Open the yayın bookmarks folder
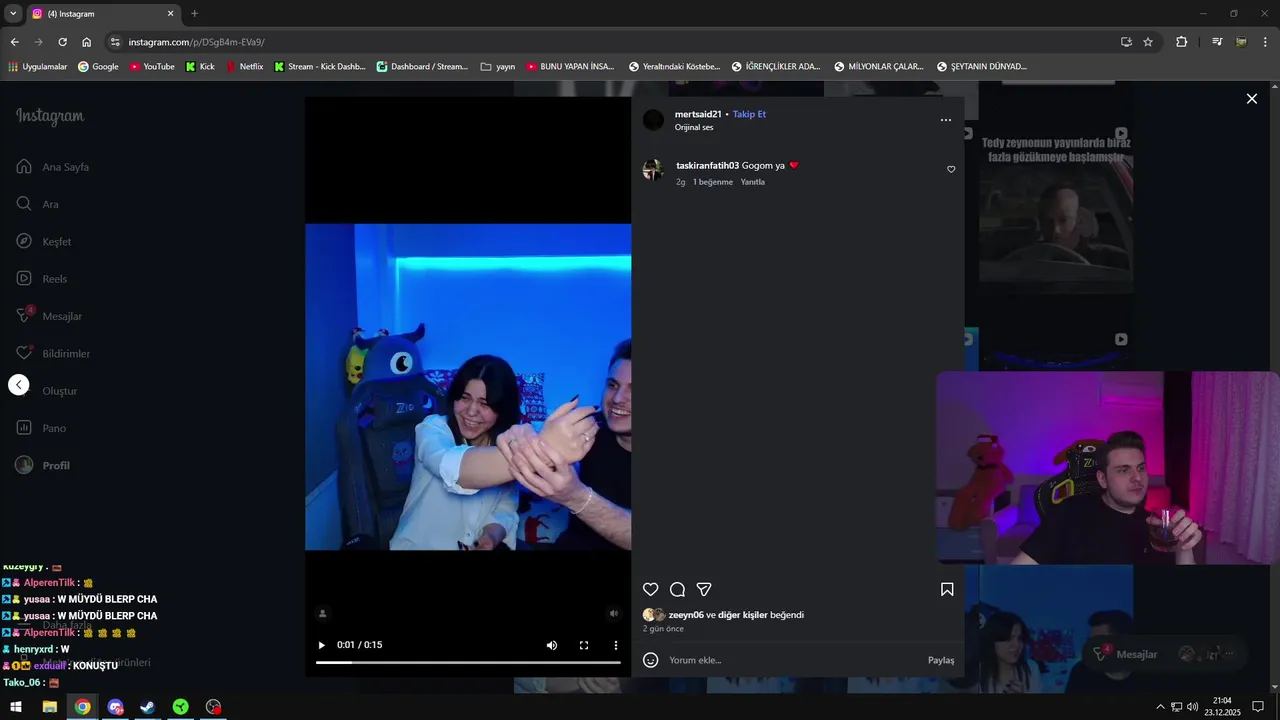This screenshot has height=720, width=1280. 498,67
